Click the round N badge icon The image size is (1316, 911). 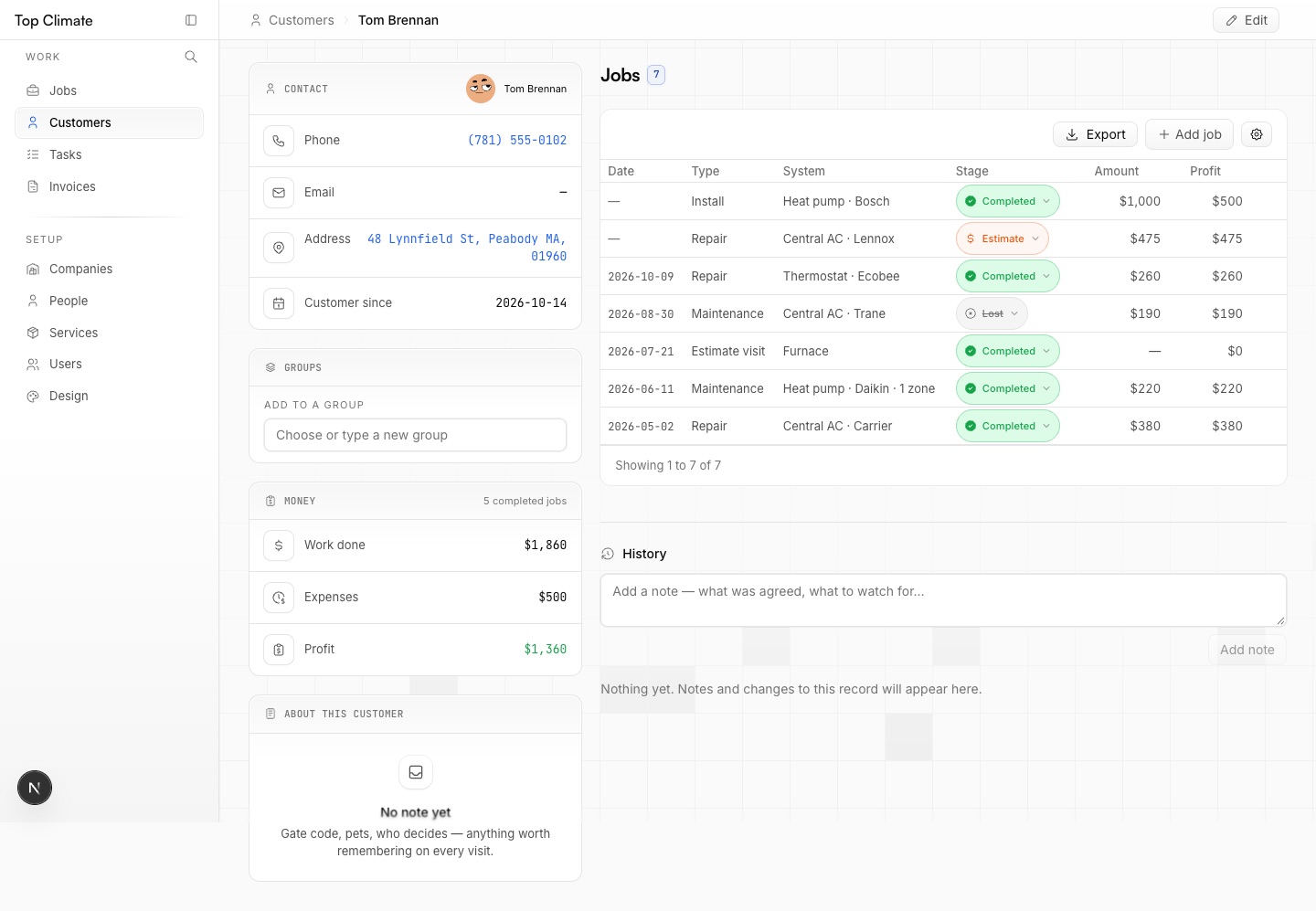click(x=35, y=788)
